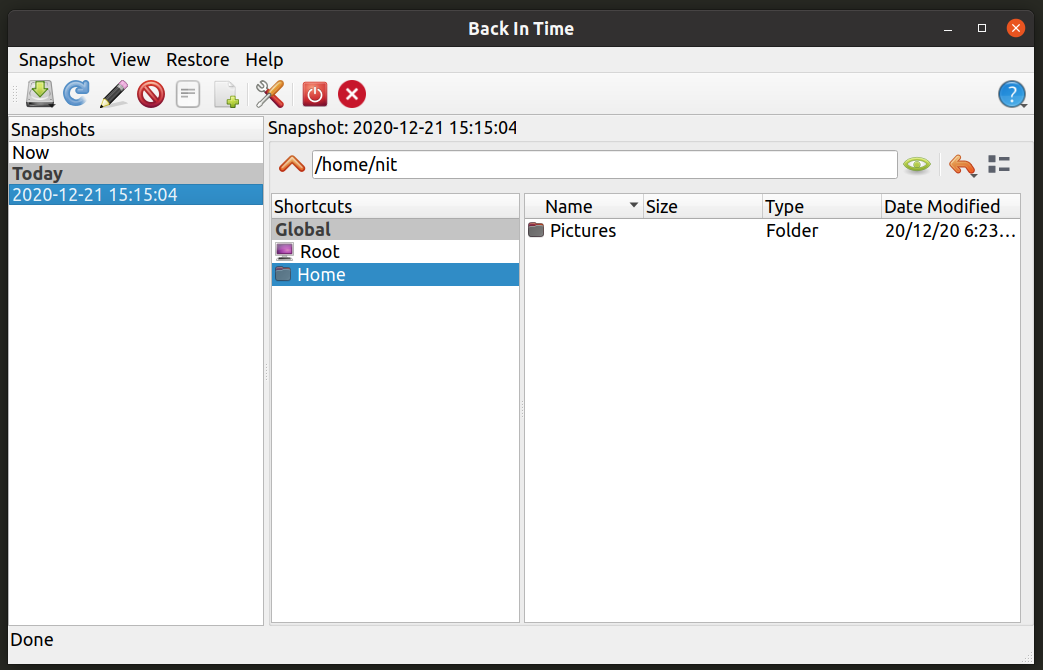Viewport: 1043px width, 670px height.
Task: Sort by the Type column header
Action: 821,206
